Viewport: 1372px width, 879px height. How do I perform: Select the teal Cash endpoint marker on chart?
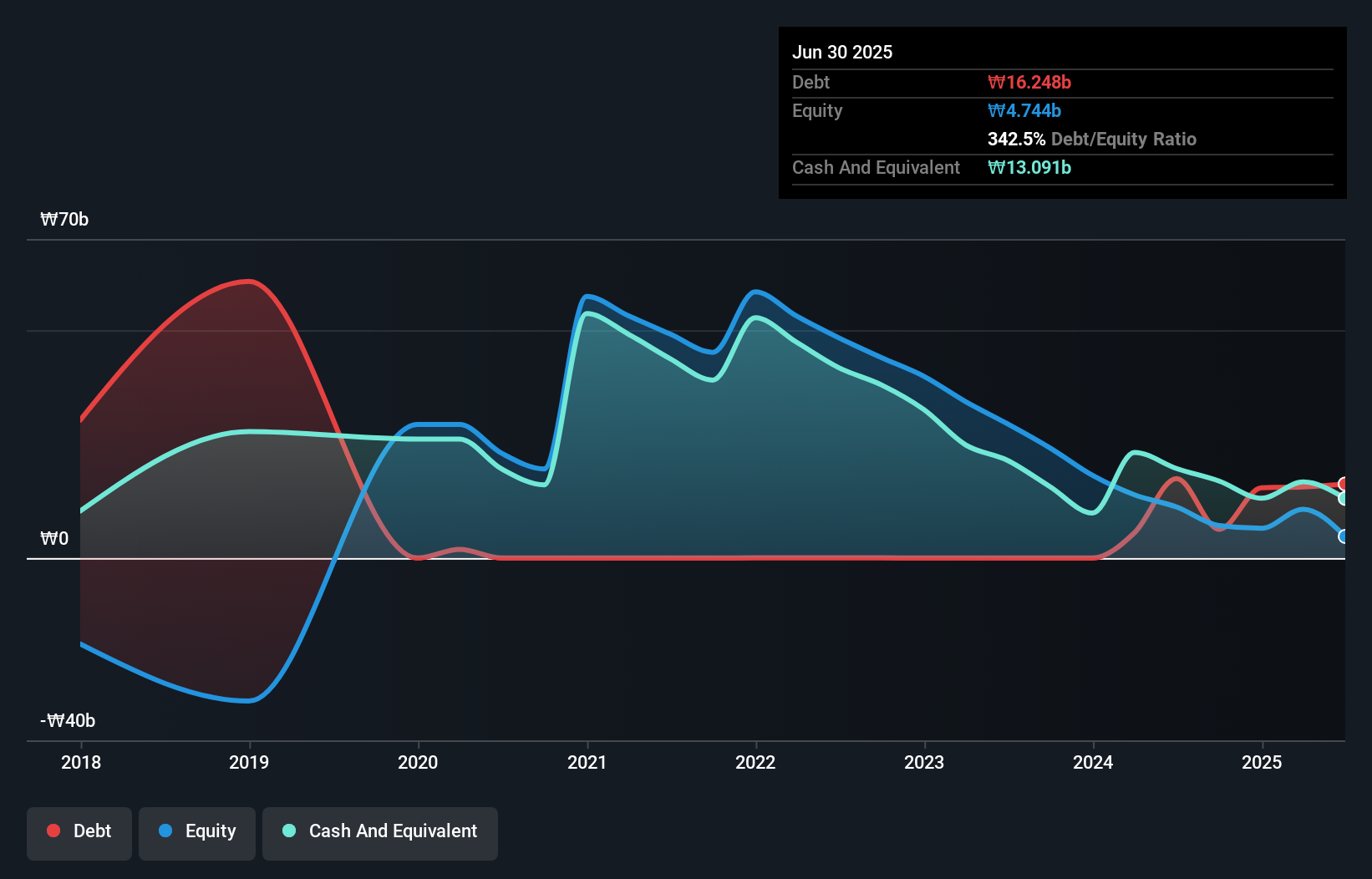(x=1343, y=498)
